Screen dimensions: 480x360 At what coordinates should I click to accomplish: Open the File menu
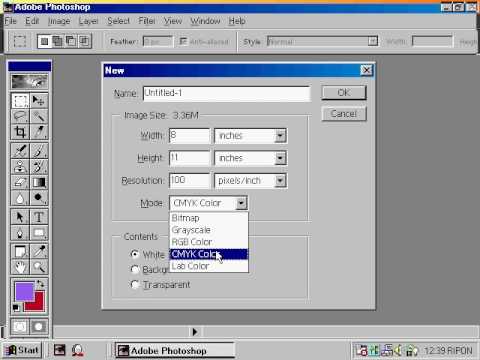click(11, 21)
